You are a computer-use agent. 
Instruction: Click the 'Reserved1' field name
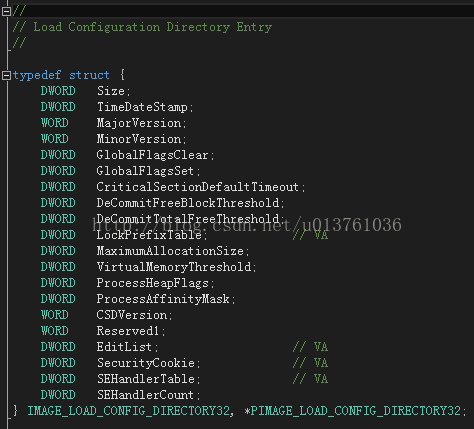coord(128,331)
